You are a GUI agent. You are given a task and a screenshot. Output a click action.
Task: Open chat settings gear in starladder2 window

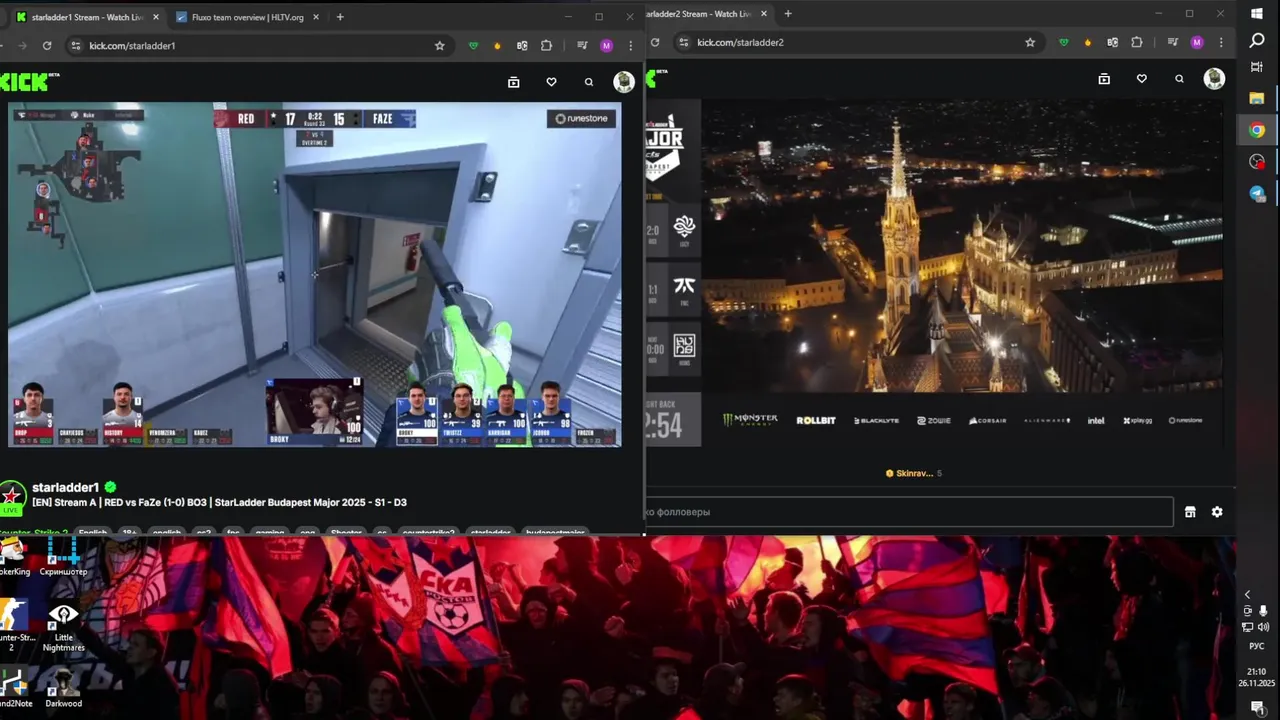click(1217, 512)
